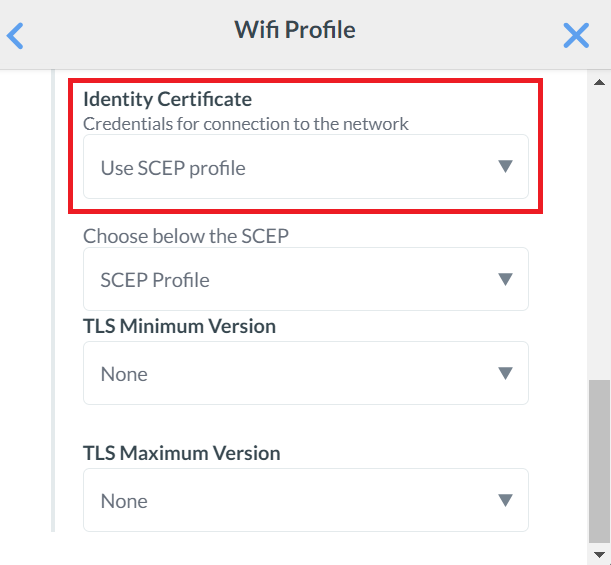Screen dimensions: 611x565
Task: Click the Identity Certificate dropdown arrow
Action: point(505,167)
